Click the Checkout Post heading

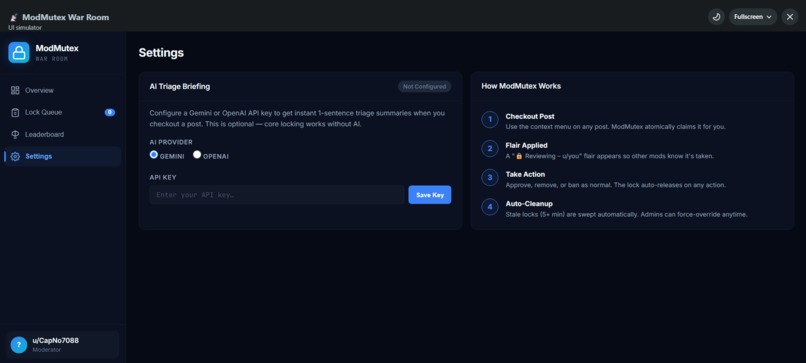[x=530, y=116]
